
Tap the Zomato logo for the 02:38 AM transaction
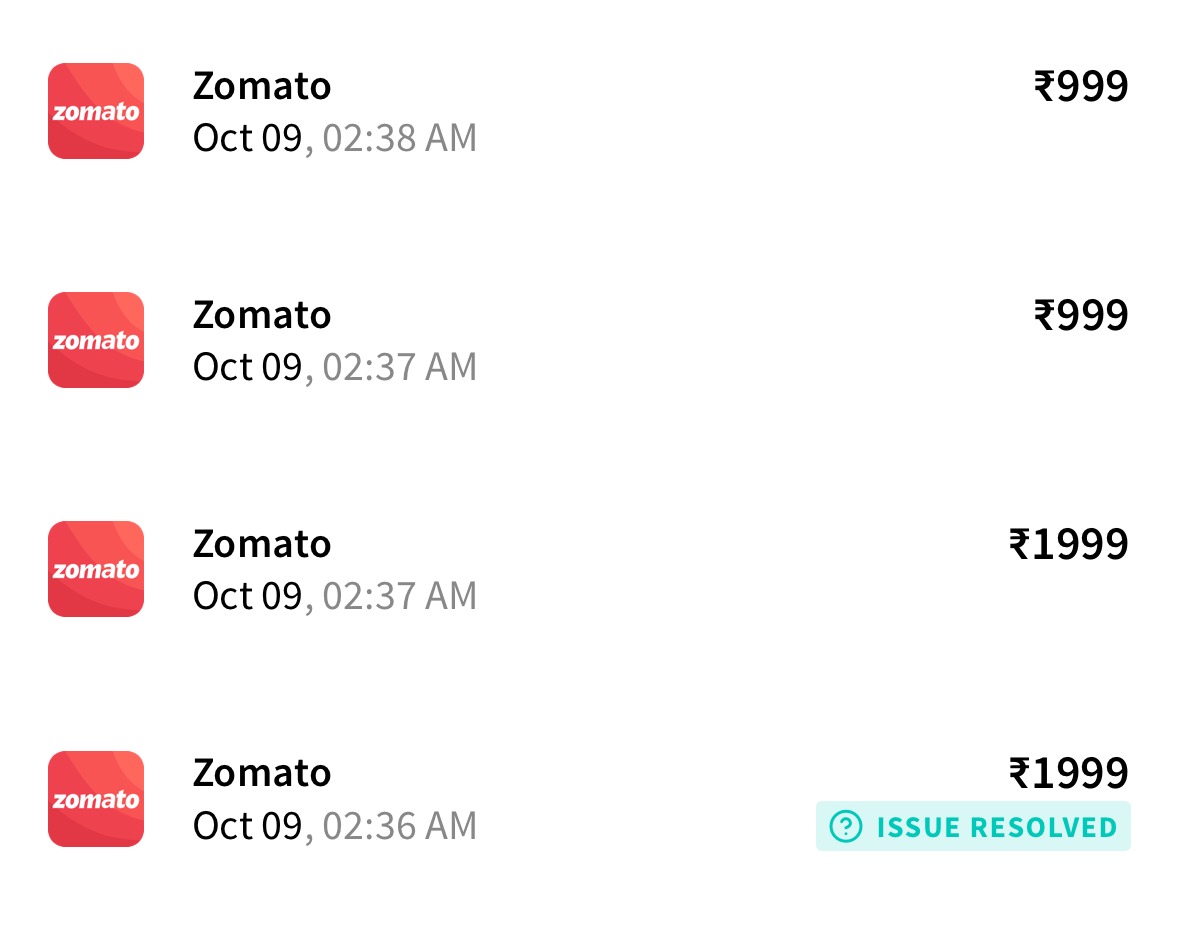click(96, 111)
